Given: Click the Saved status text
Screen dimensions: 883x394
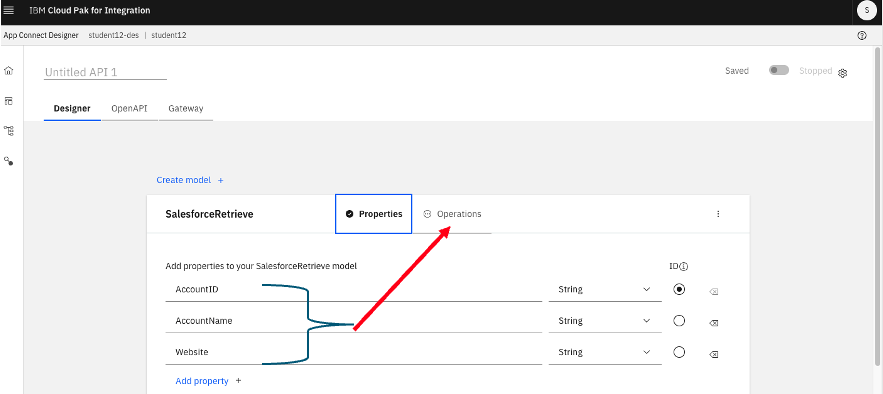Looking at the screenshot, I should coord(737,71).
